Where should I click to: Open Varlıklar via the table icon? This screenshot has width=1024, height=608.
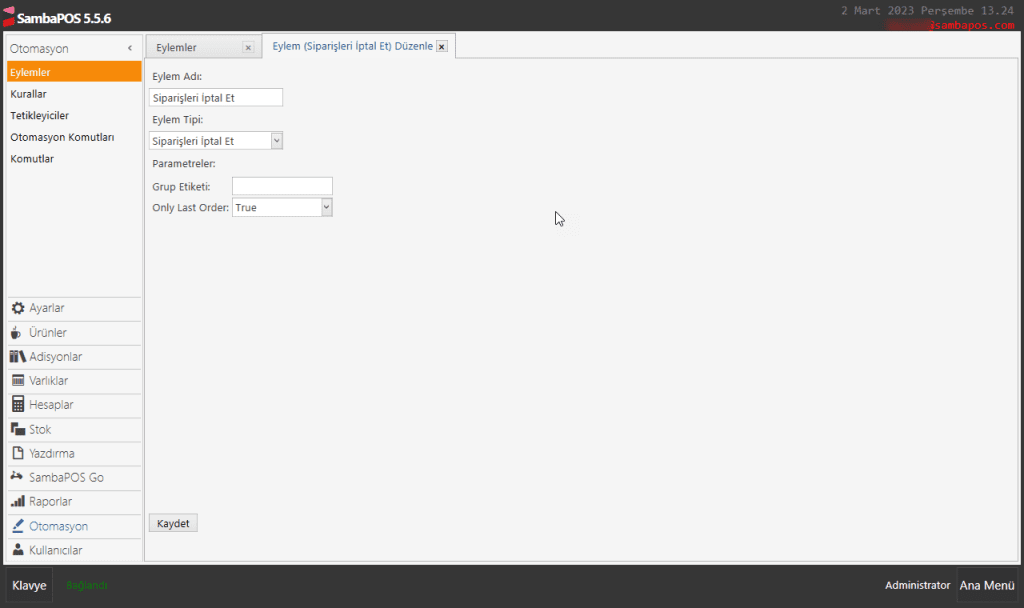tap(18, 381)
